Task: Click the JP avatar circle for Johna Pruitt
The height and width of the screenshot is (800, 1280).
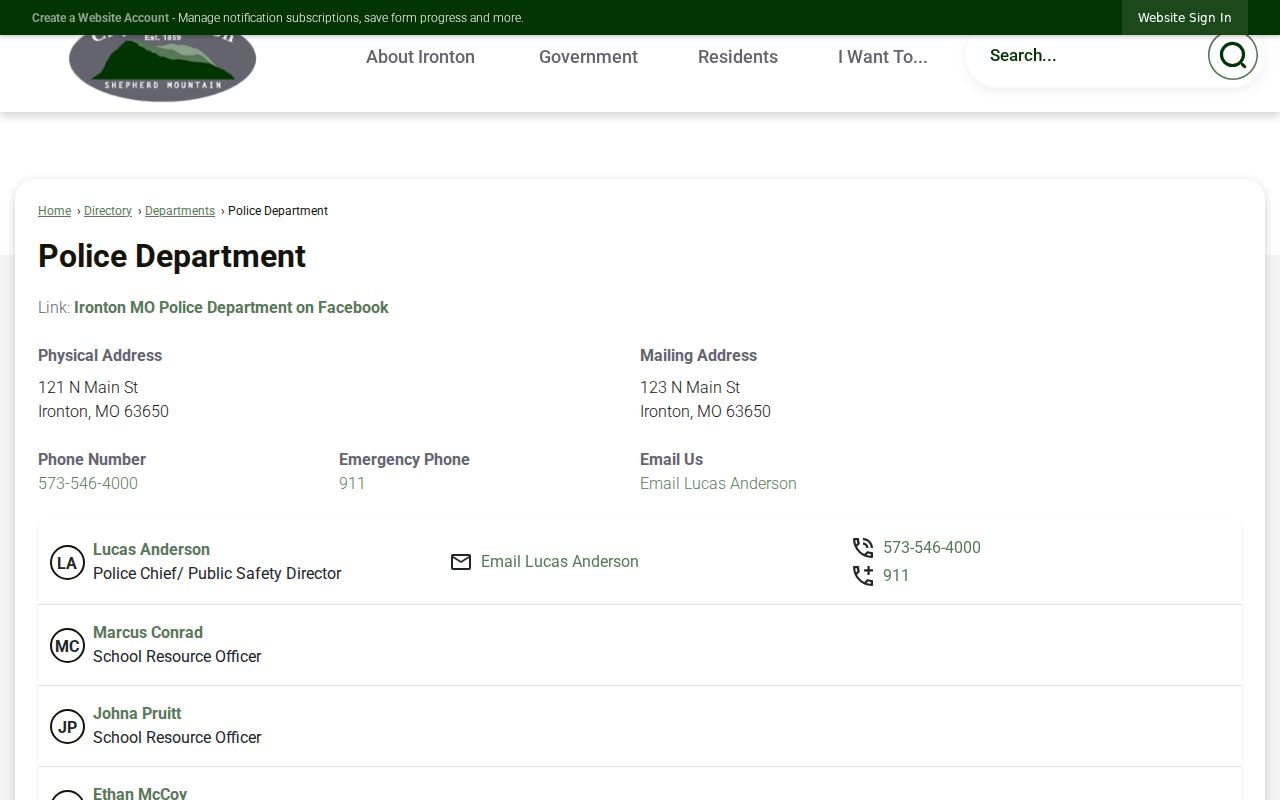Action: [67, 727]
